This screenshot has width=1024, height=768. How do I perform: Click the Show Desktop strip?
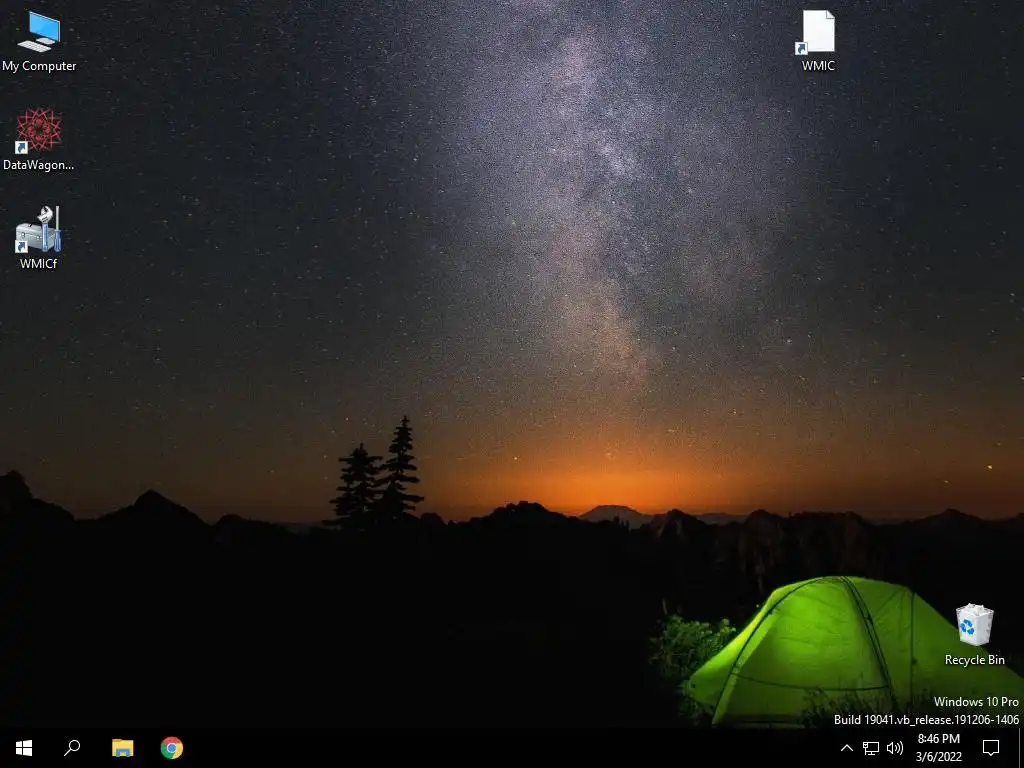(x=1021, y=748)
